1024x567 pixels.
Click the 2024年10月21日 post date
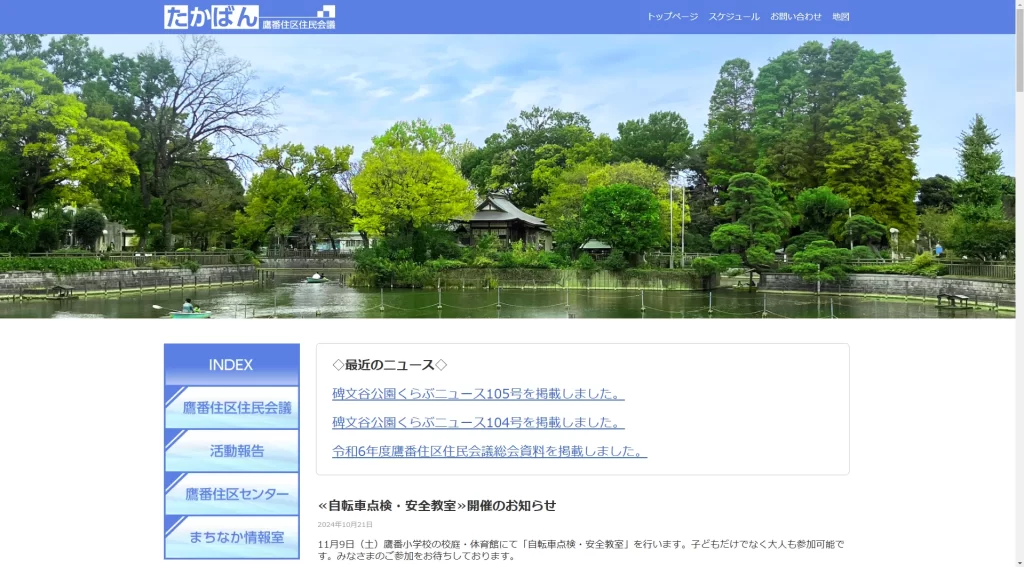345,525
